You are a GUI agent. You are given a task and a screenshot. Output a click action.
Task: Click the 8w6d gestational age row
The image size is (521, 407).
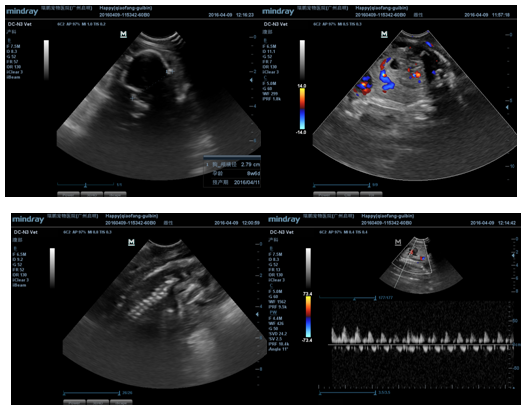pos(232,173)
